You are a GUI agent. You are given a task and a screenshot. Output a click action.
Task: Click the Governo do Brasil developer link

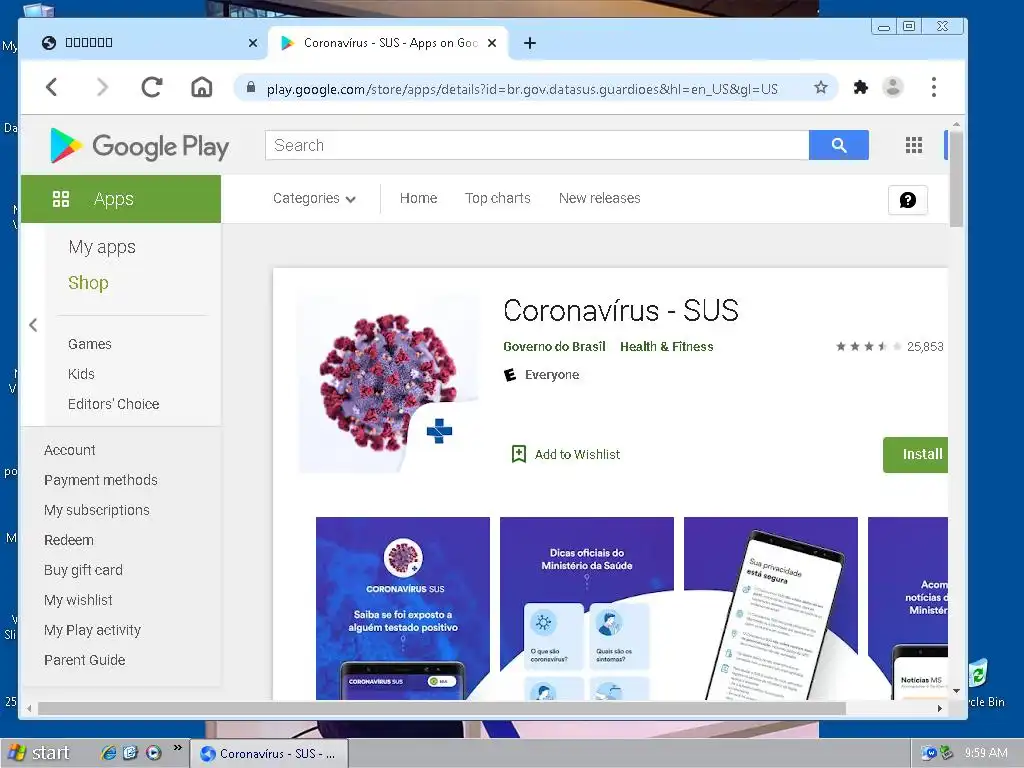click(554, 347)
